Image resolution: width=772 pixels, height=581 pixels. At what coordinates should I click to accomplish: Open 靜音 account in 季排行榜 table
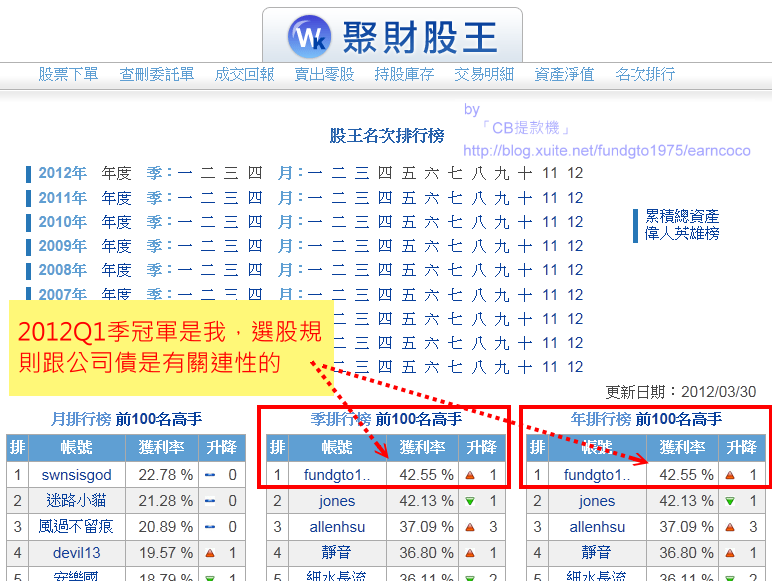pos(337,553)
